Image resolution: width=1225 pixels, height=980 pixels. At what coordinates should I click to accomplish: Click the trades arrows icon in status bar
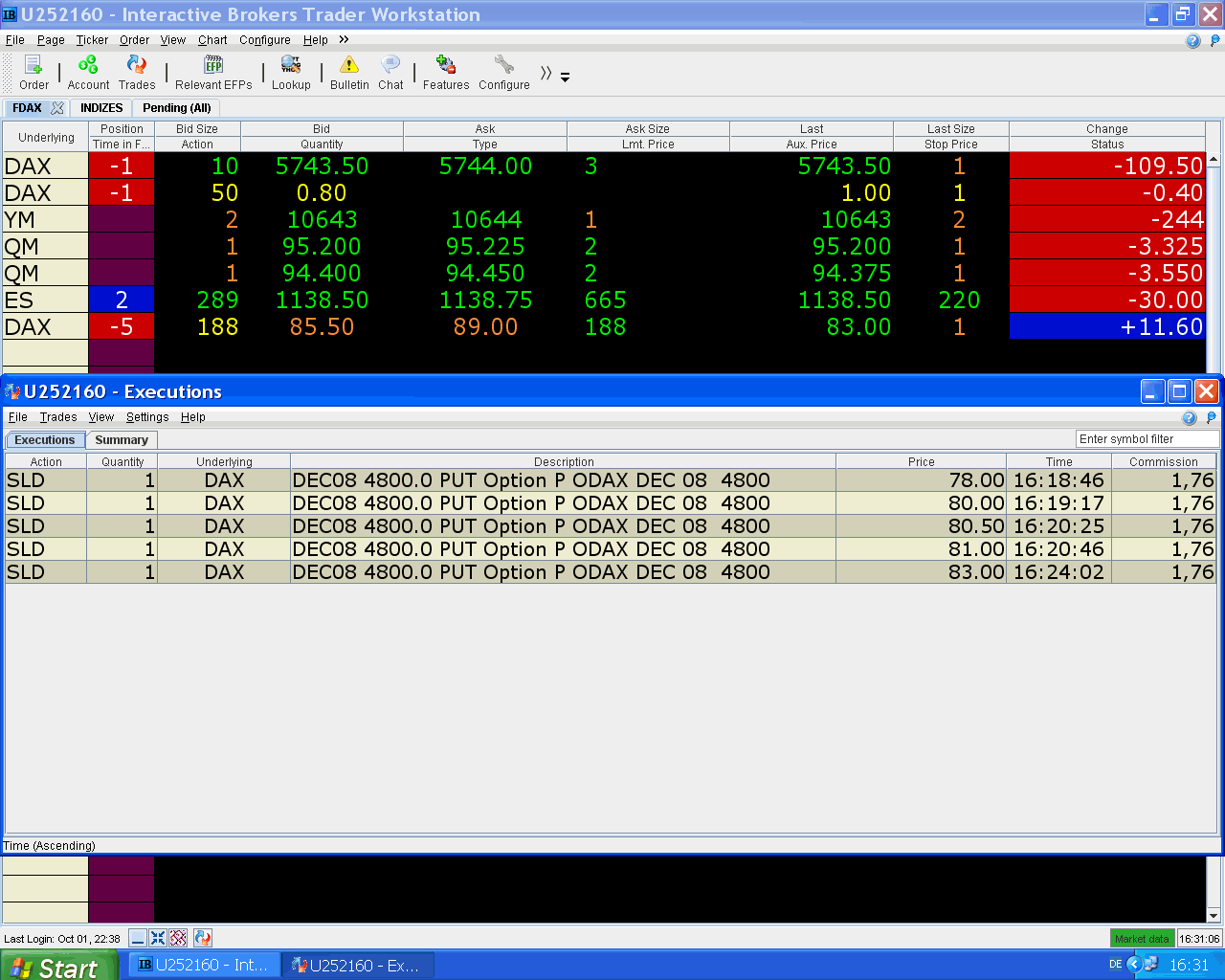(x=202, y=938)
